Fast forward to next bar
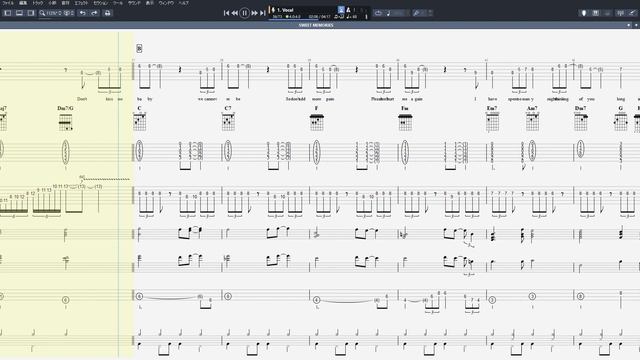Screen dimensions: 640x360 coord(254,13)
